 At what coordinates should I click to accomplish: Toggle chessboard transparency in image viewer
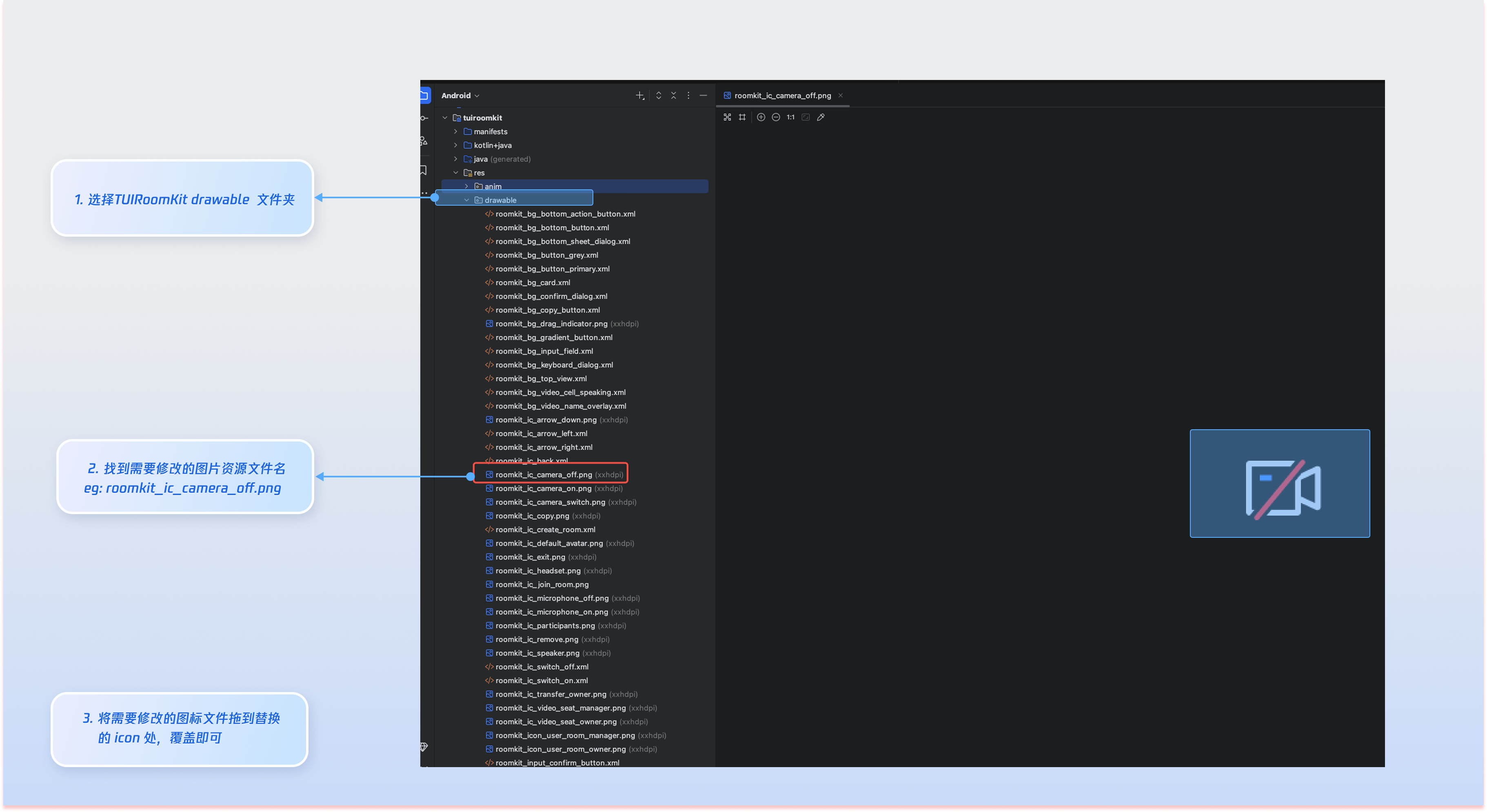coord(727,117)
